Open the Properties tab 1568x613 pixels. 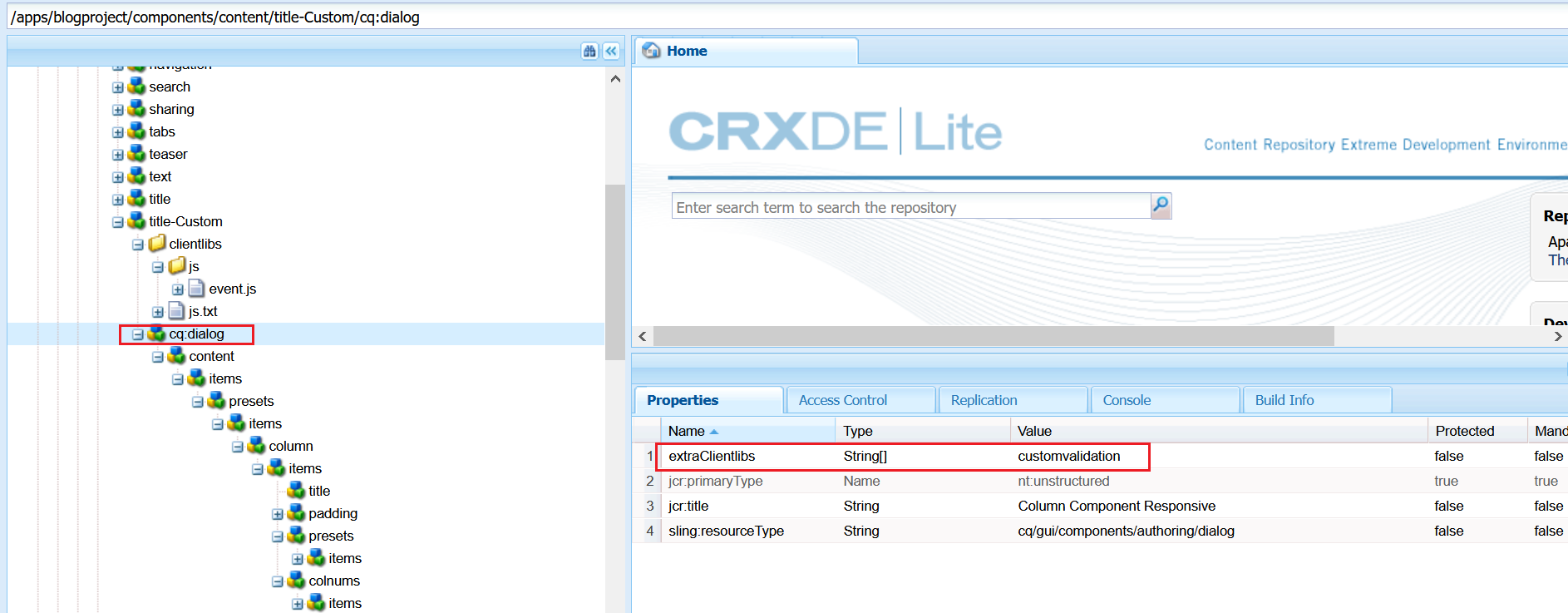[708, 400]
